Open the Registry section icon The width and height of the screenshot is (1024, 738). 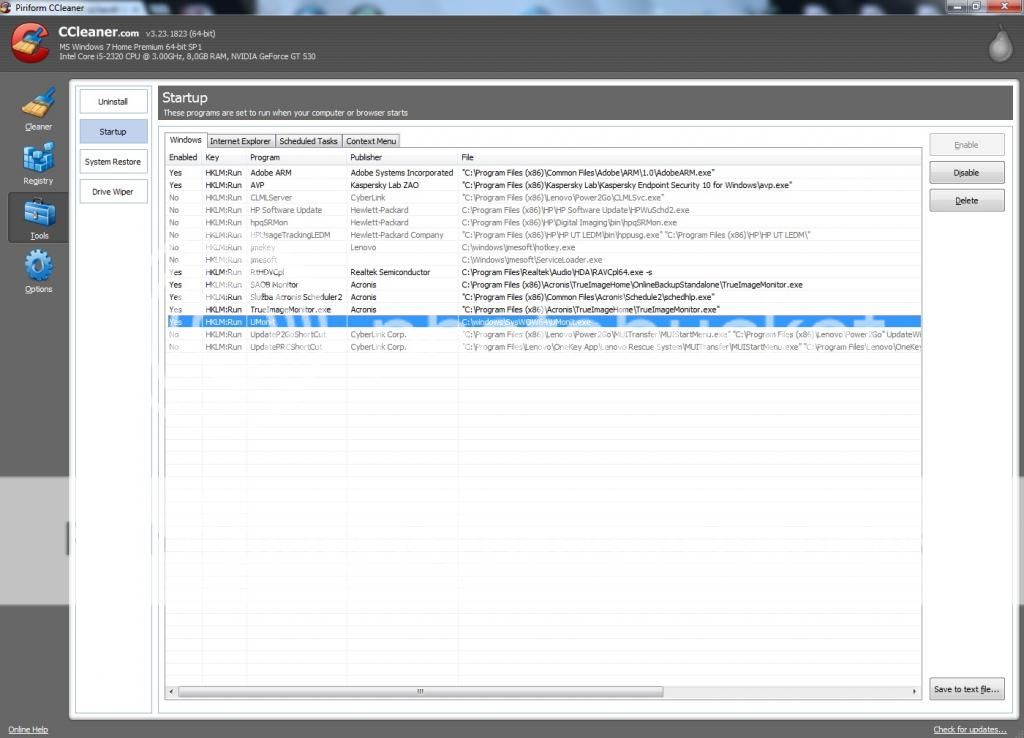point(38,158)
